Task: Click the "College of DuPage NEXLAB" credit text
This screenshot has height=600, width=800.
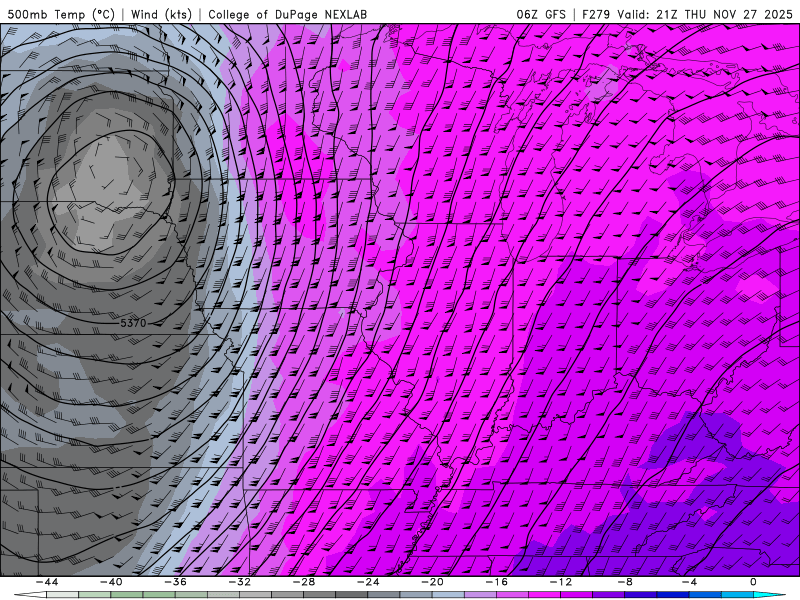Action: point(287,14)
